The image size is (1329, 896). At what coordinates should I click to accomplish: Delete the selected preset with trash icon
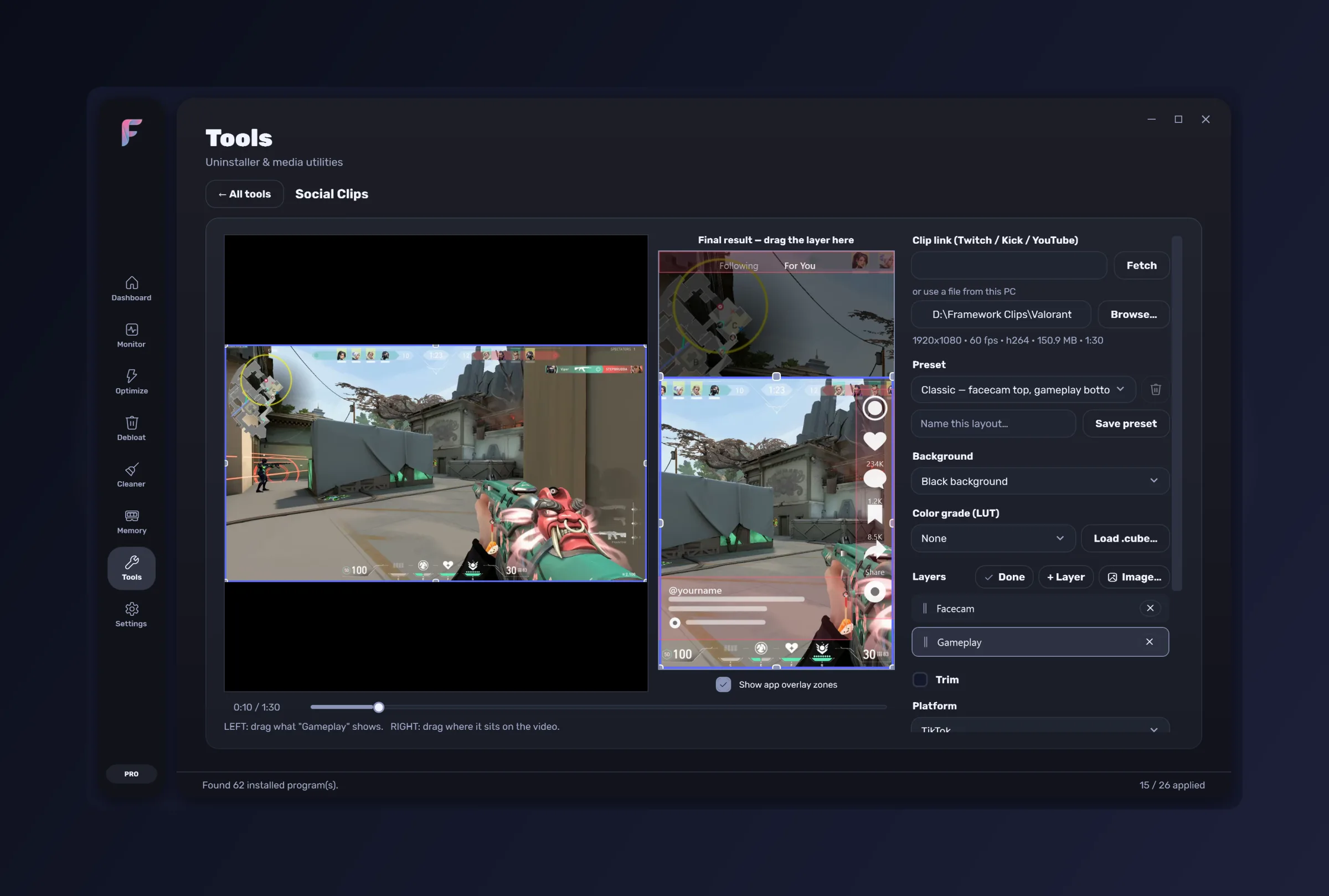1155,389
